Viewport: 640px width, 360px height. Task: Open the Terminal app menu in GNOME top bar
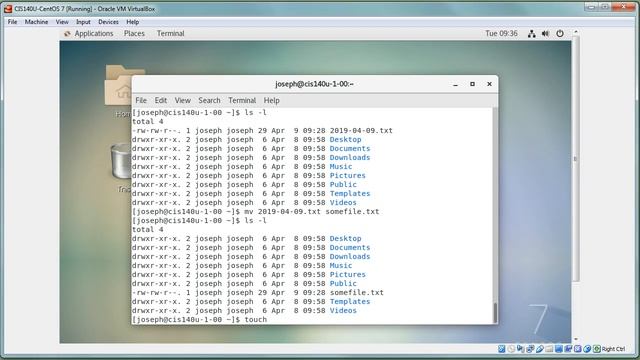(171, 33)
